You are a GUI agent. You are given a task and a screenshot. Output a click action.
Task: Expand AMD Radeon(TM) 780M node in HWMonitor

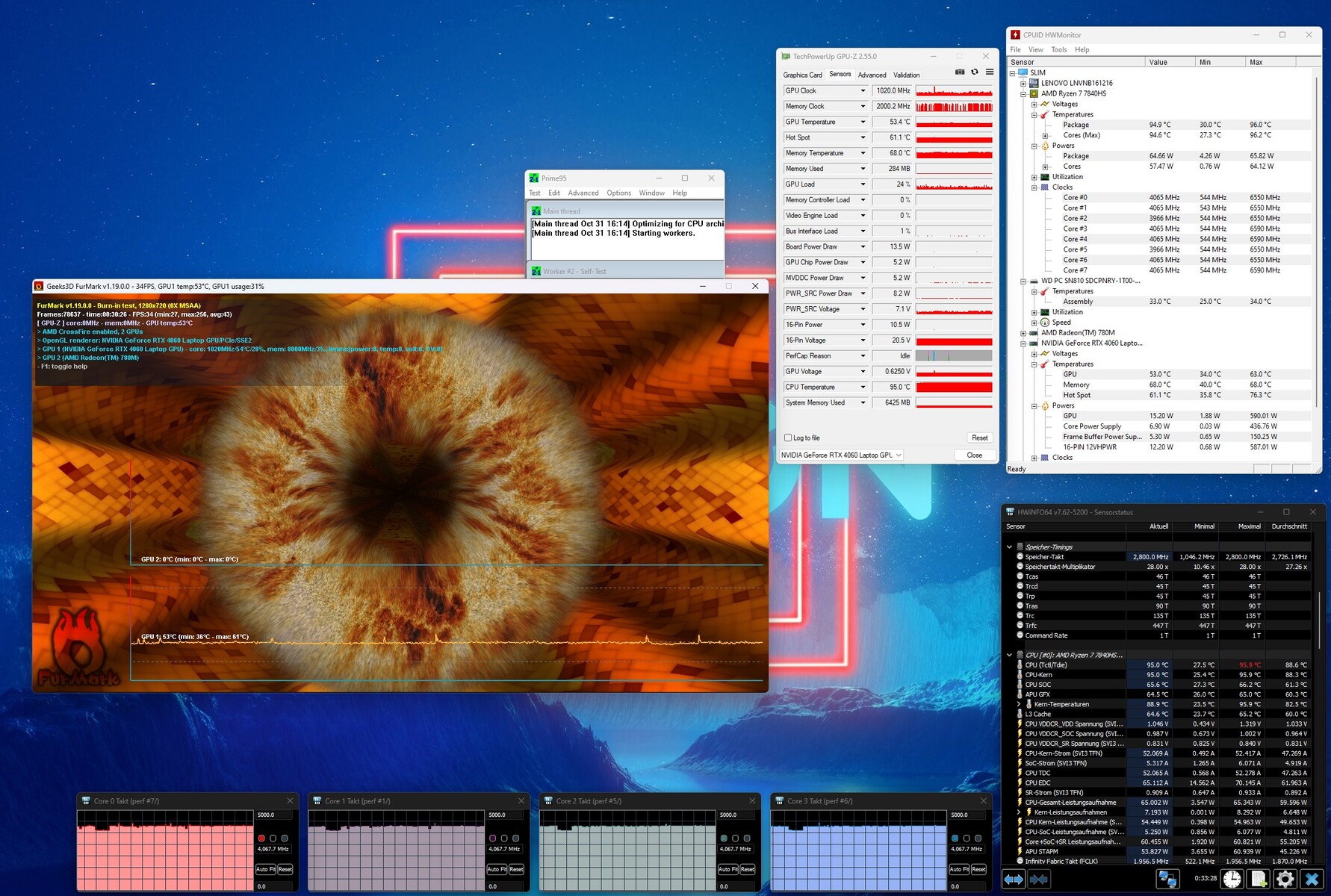1023,333
